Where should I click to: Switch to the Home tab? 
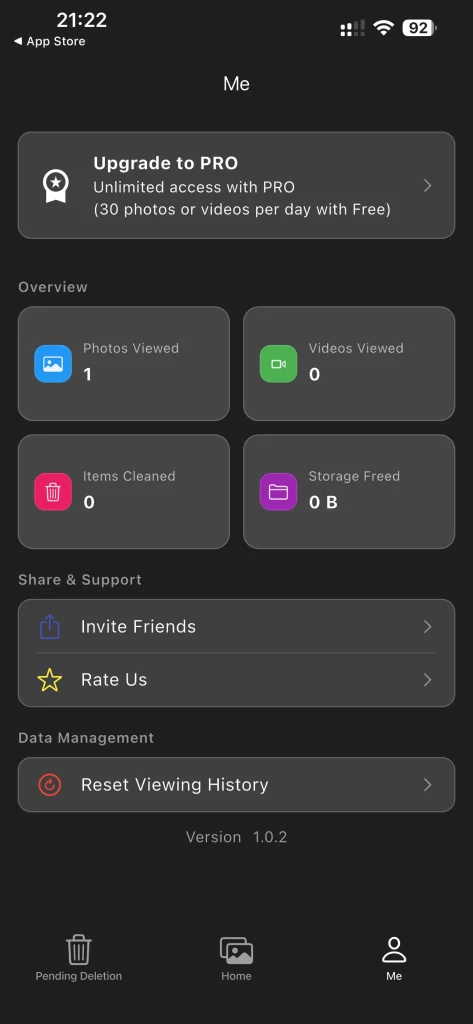236,958
